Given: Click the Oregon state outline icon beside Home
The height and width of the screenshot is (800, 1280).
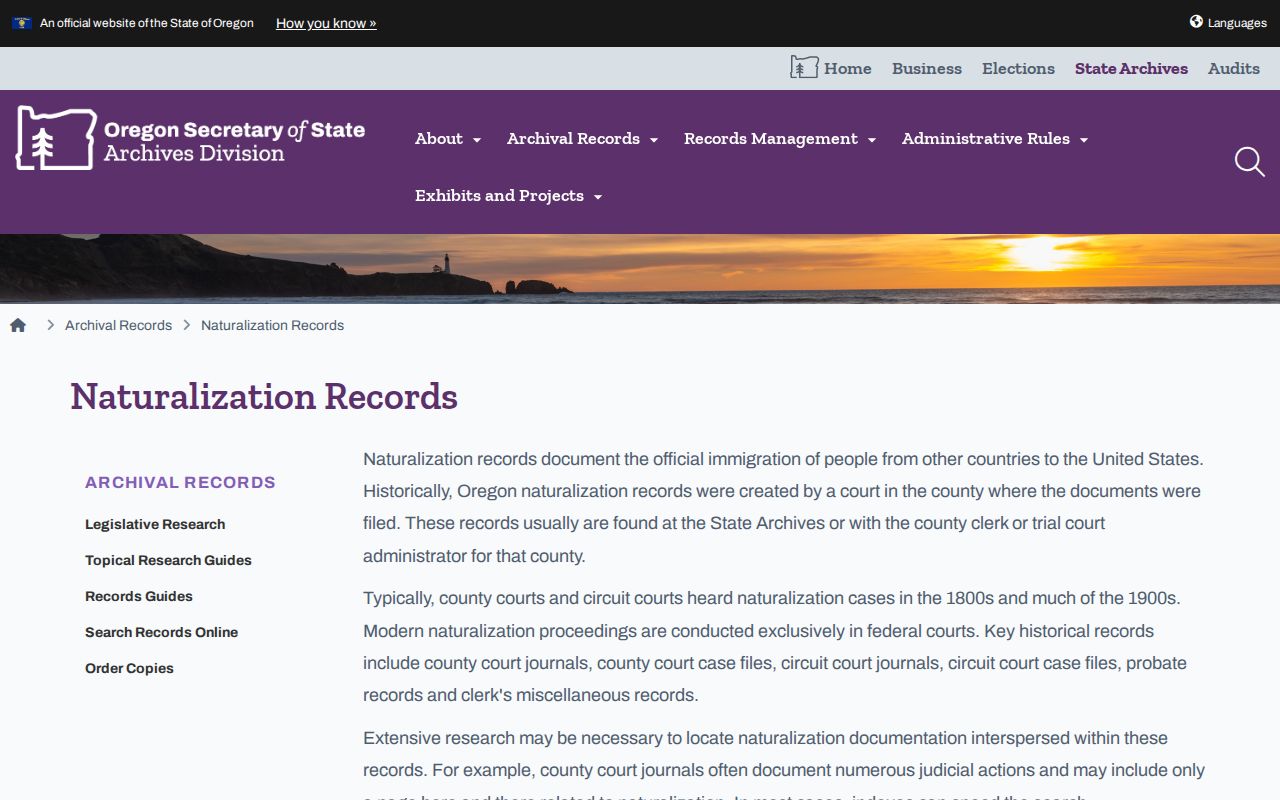Looking at the screenshot, I should 804,68.
